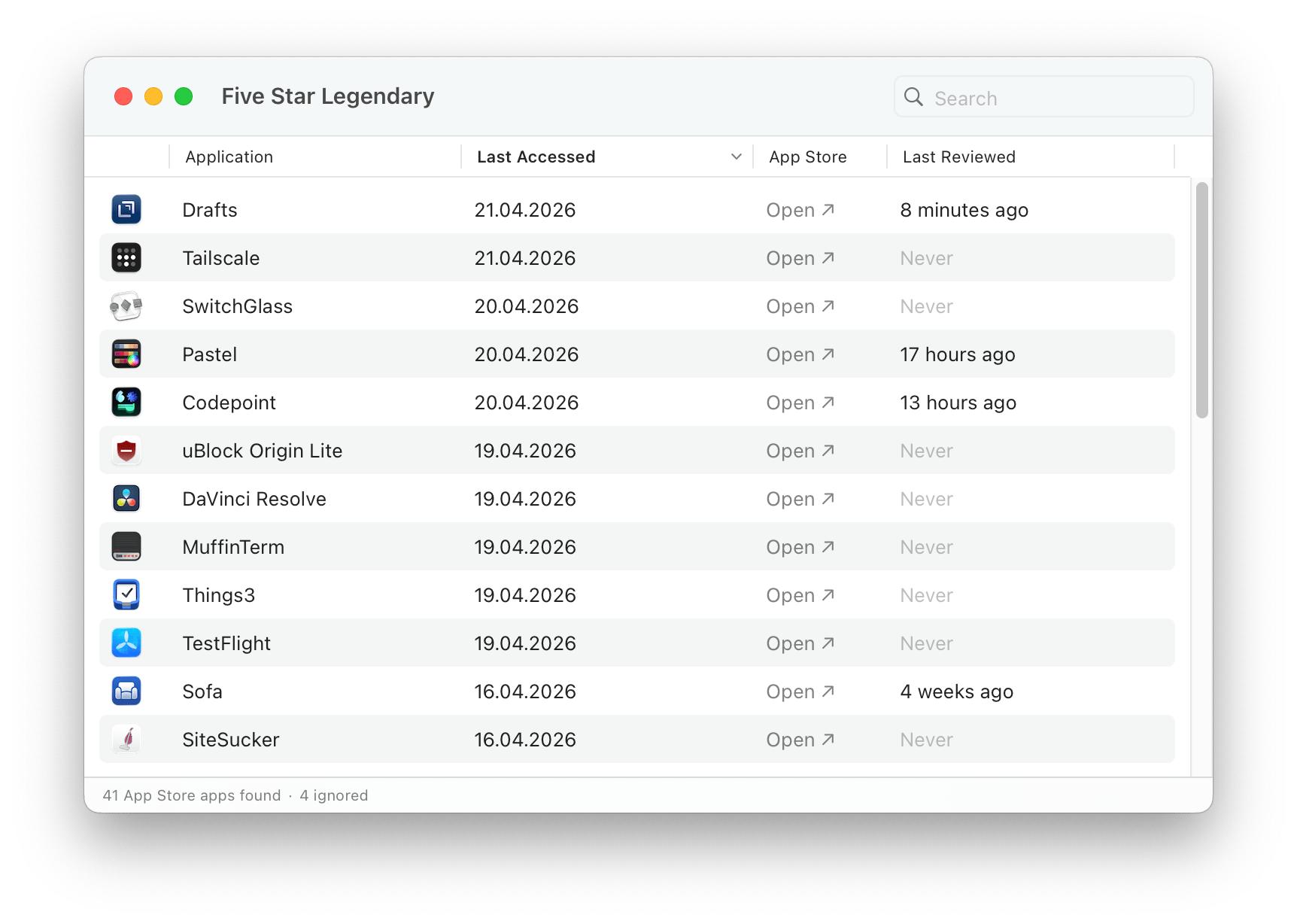This screenshot has width=1297, height=924.
Task: Click the vertical scrollbar thumb
Action: [1201, 299]
